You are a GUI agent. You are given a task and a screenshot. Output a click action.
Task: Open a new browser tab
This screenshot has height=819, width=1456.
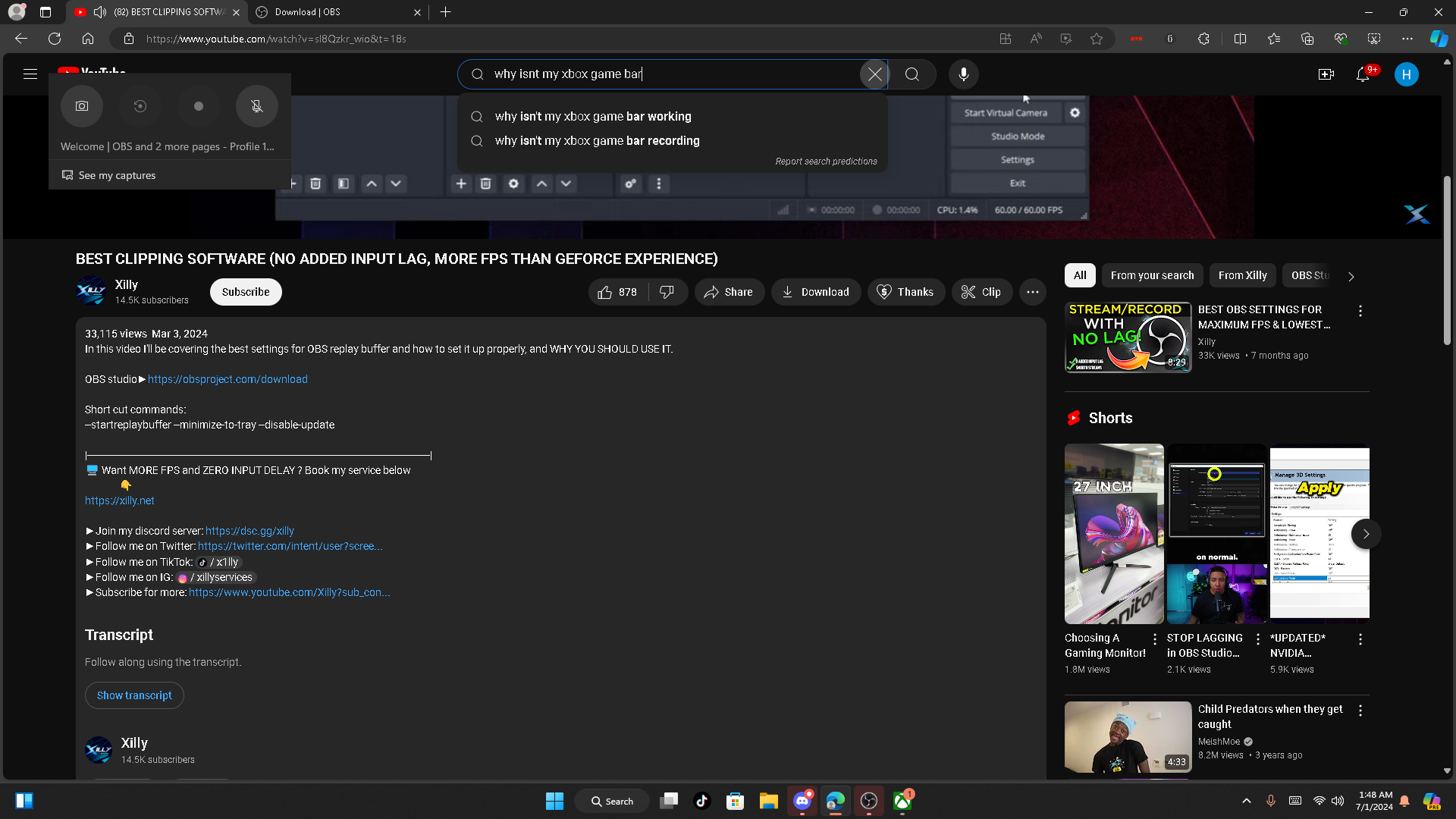coord(446,12)
